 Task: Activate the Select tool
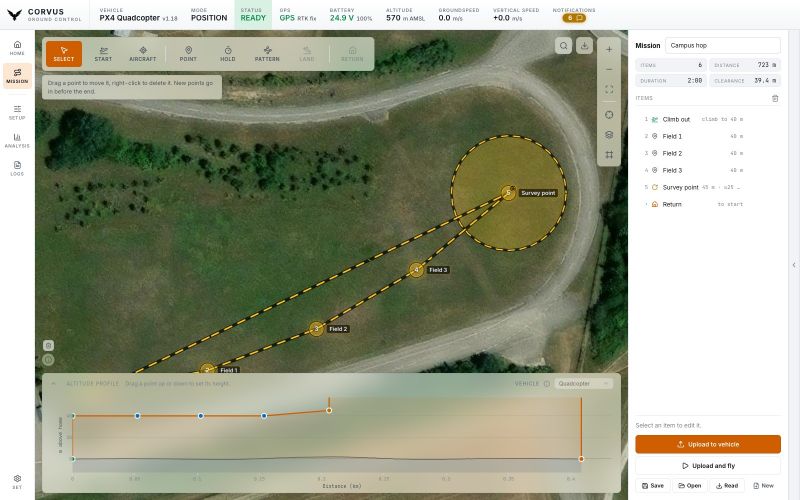64,54
